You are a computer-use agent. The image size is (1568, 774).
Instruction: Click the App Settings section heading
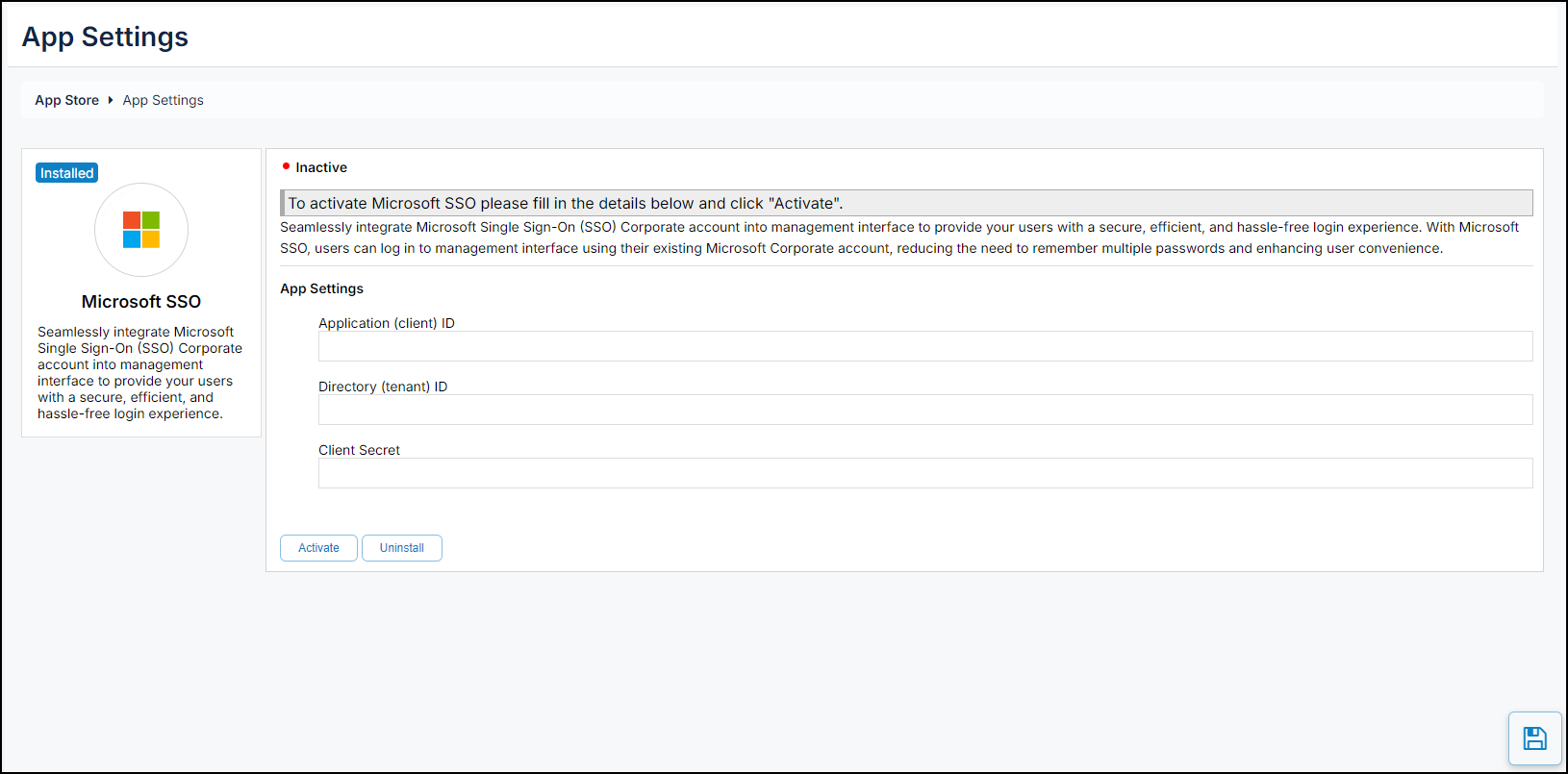(321, 288)
